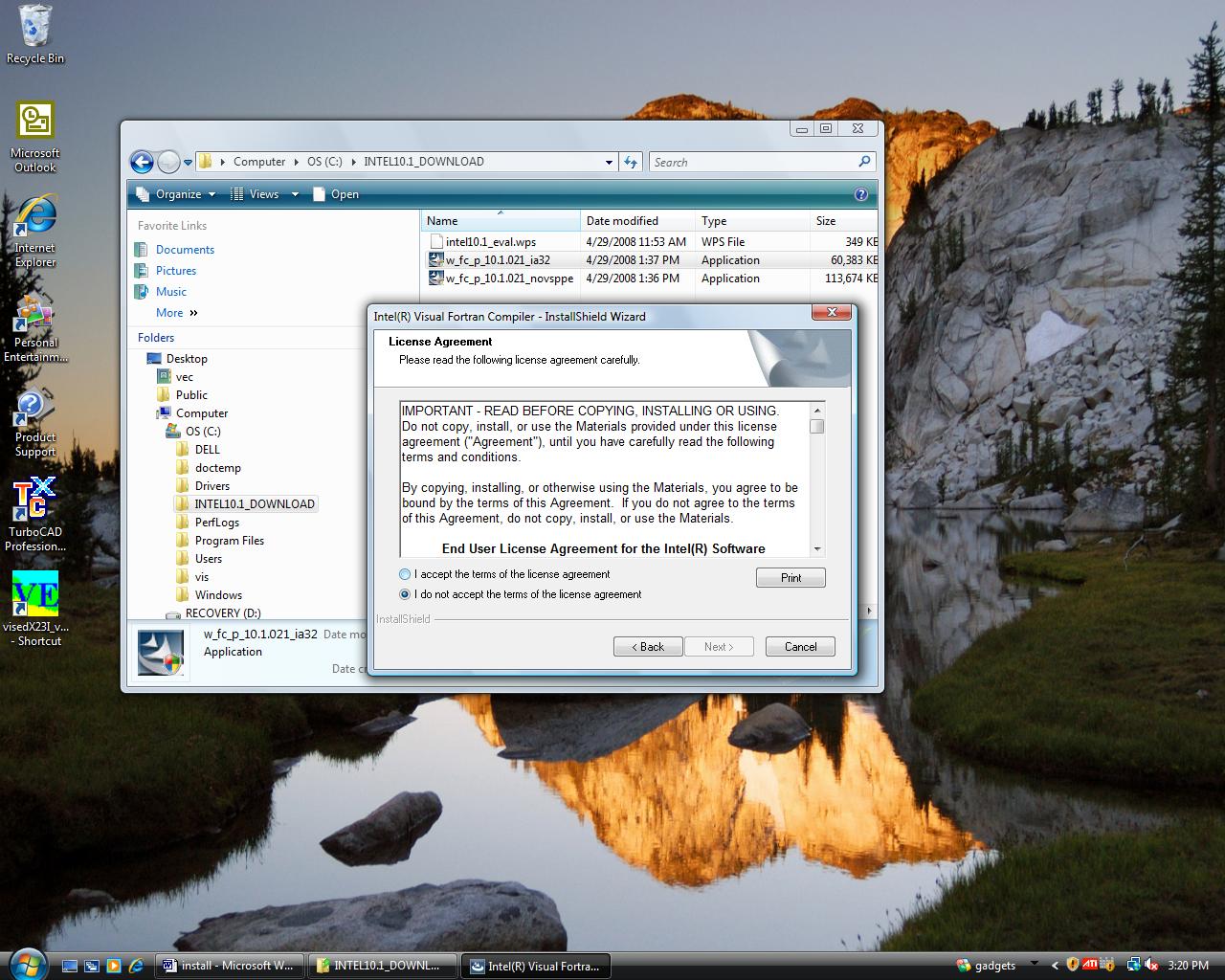Click Open in the Explorer toolbar
Screen dimensions: 1225x980
click(336, 194)
